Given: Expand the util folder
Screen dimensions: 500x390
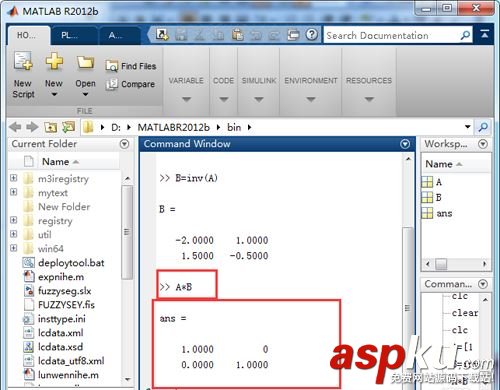Looking at the screenshot, I should click(14, 234).
